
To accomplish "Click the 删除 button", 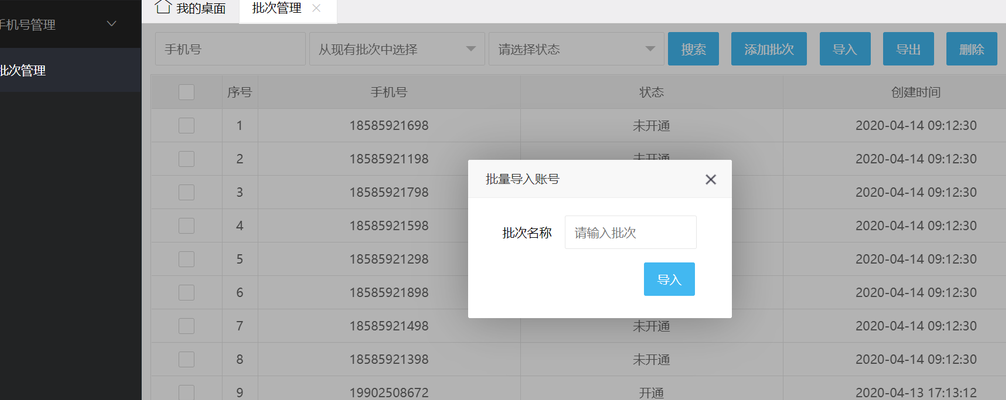I will click(x=971, y=49).
